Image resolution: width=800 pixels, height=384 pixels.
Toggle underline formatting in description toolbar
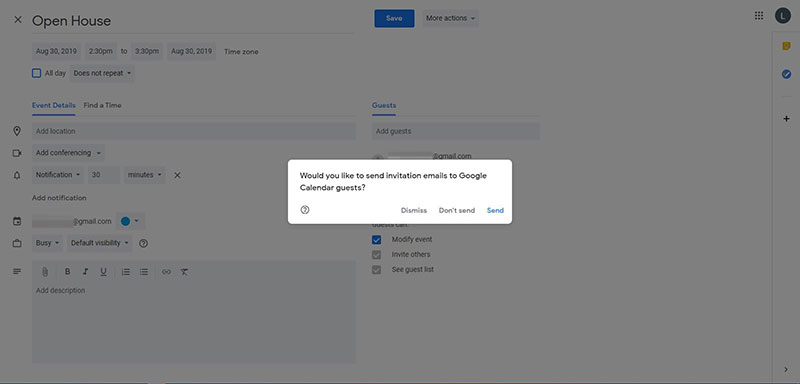(x=104, y=272)
